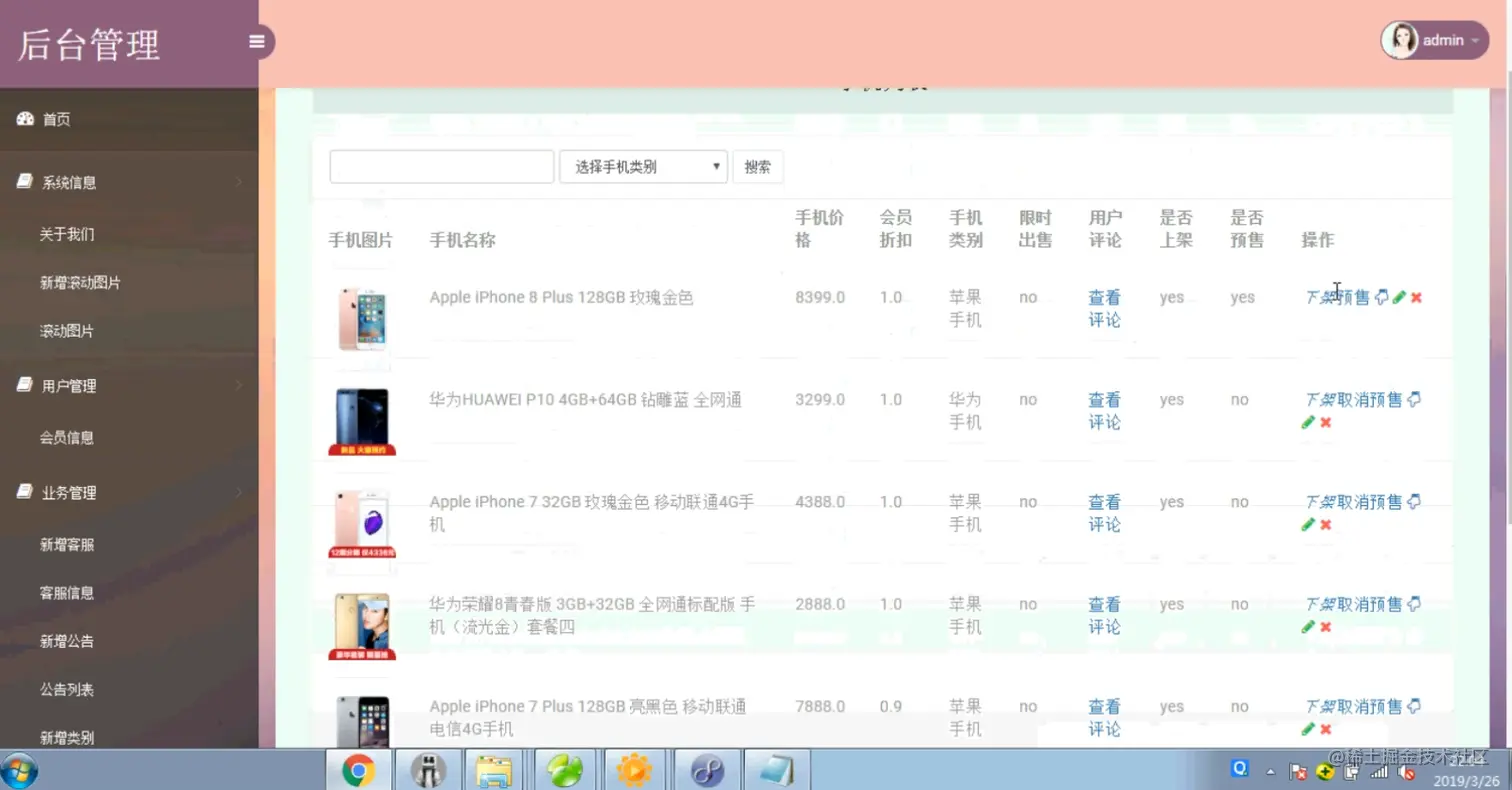The image size is (1512, 790).
Task: Click the Windows Start button
Action: click(x=20, y=770)
